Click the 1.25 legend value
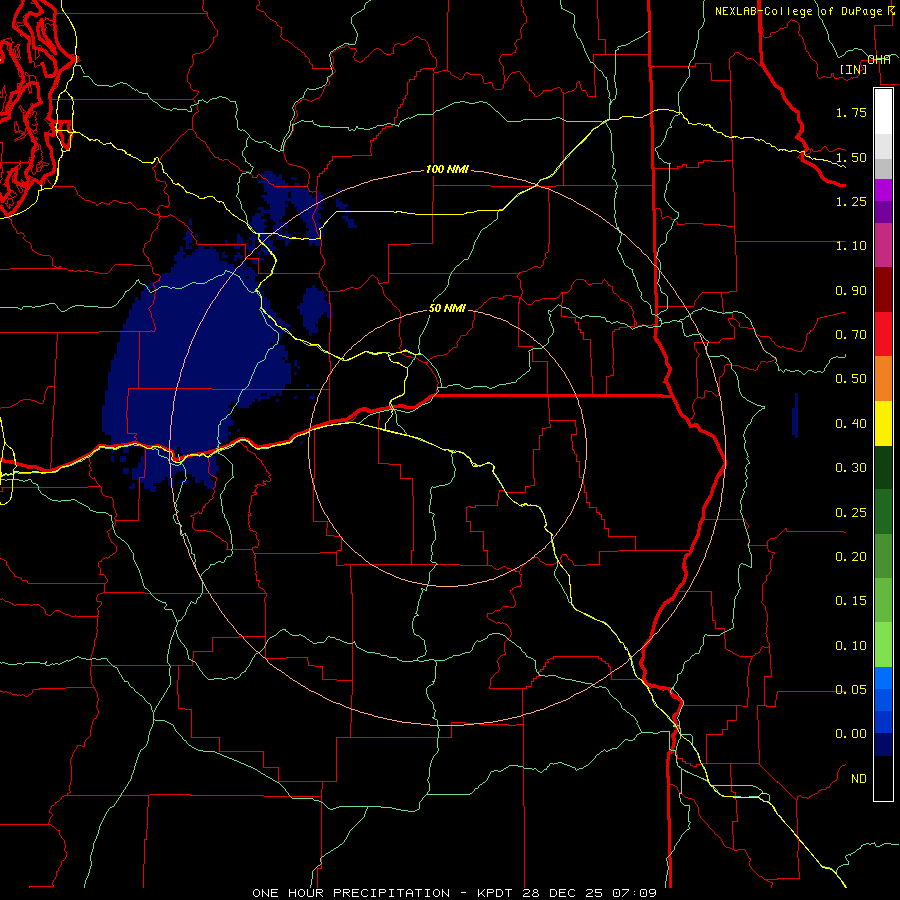The image size is (900, 900). 851,201
